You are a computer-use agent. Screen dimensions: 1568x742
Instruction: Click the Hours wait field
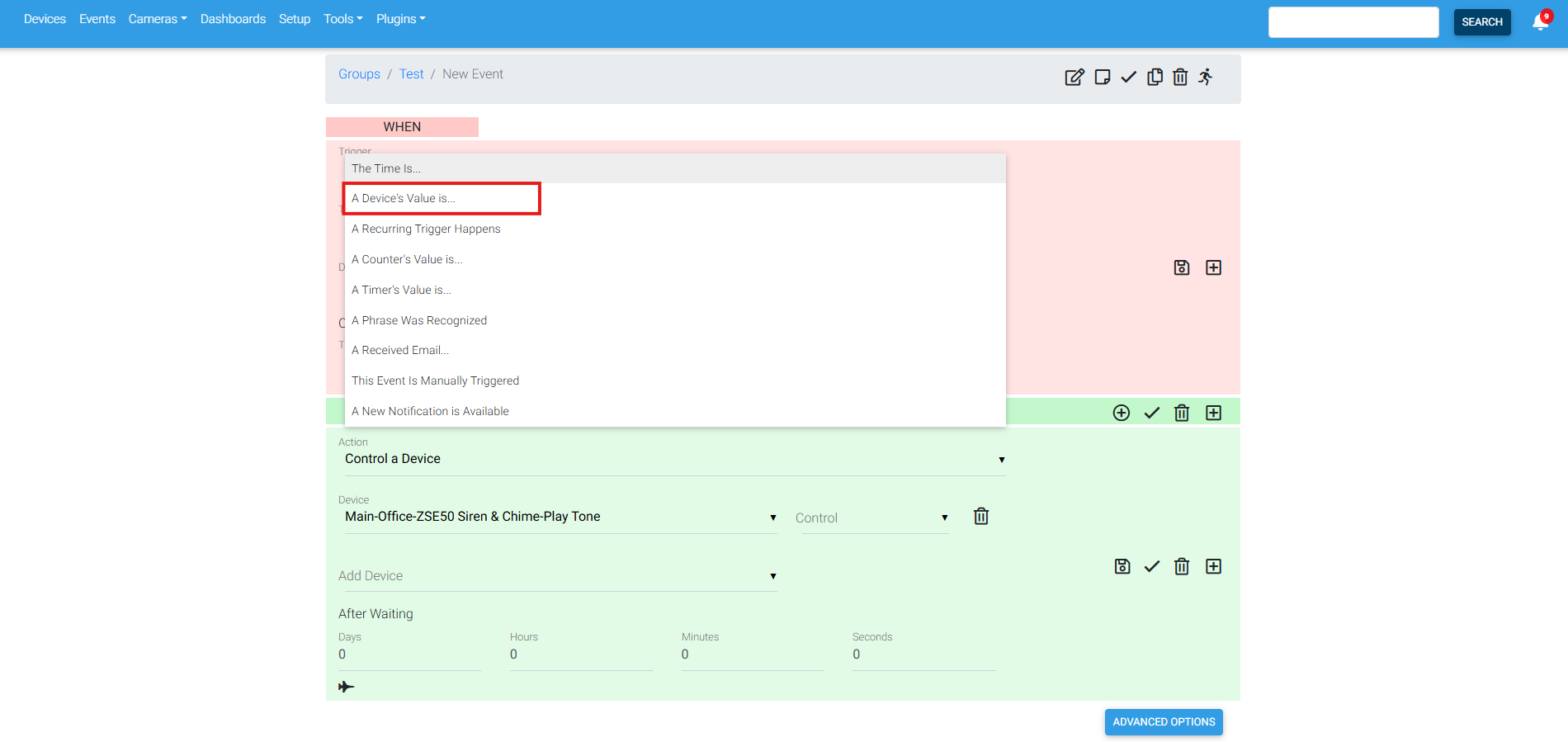[582, 655]
